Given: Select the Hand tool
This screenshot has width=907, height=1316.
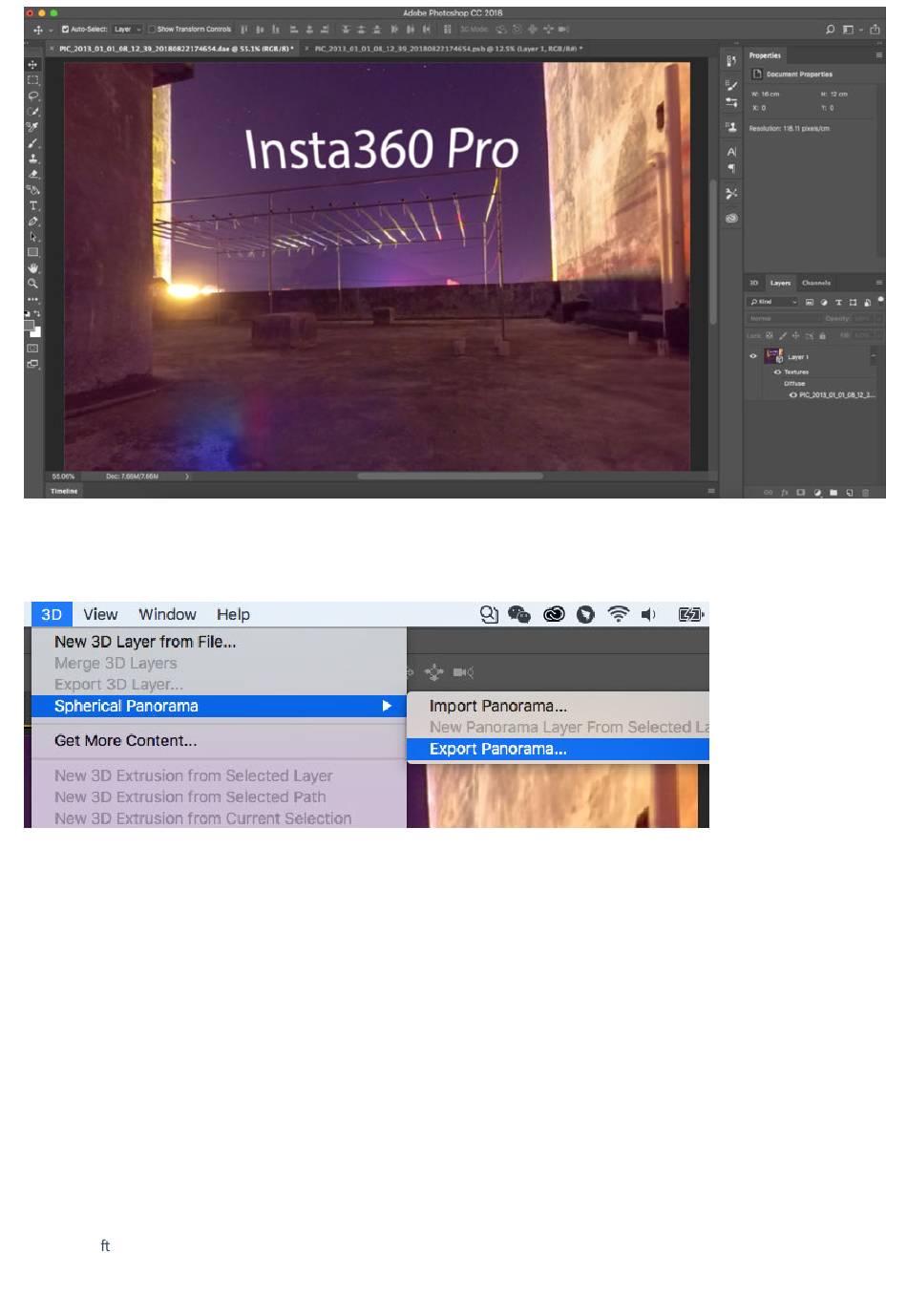Looking at the screenshot, I should 33,268.
